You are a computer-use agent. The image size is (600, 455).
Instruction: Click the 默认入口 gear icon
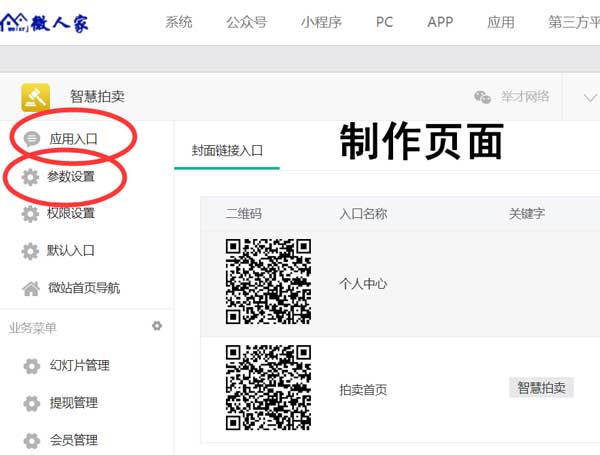tap(30, 251)
